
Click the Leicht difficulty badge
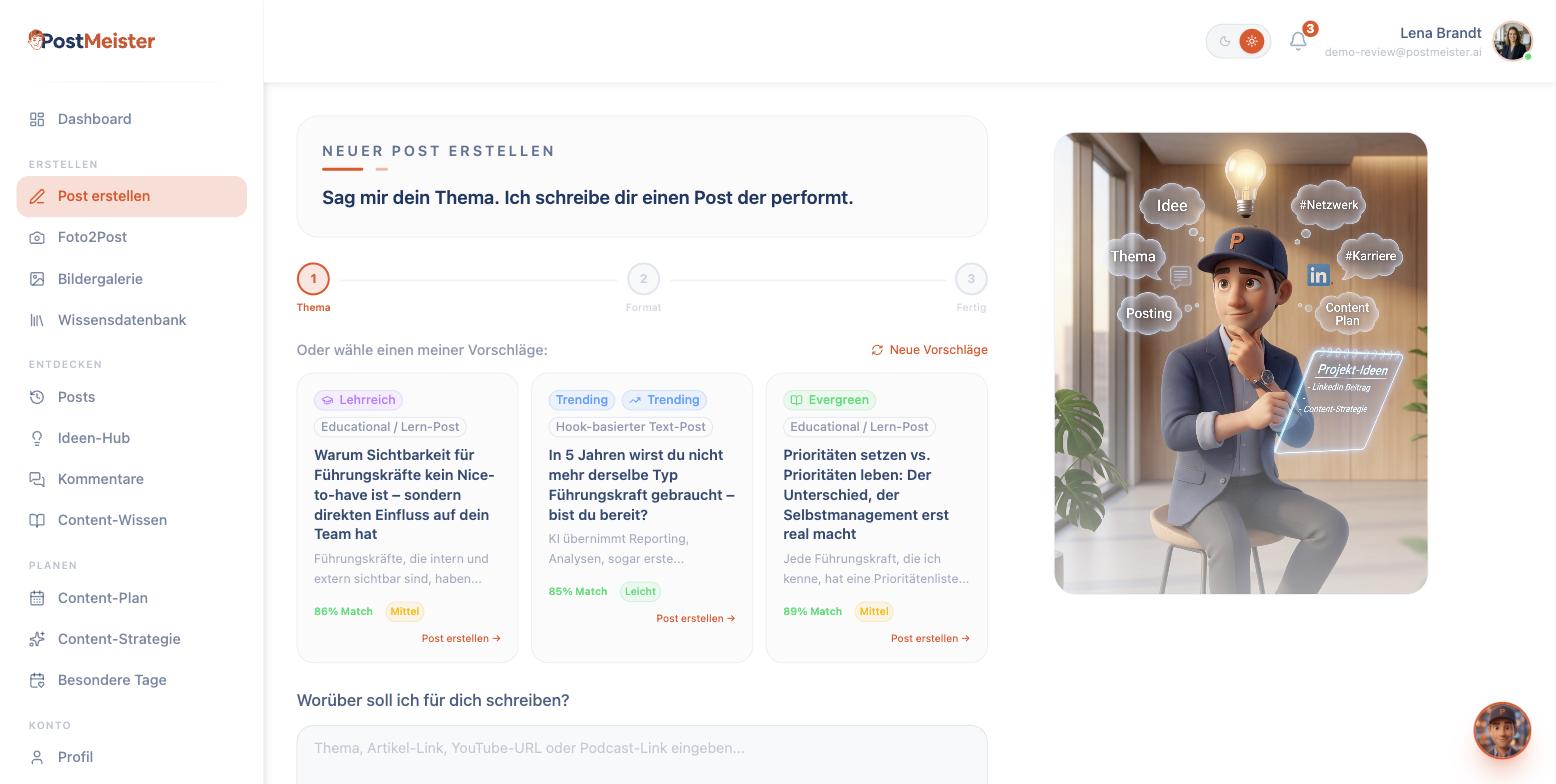[640, 591]
